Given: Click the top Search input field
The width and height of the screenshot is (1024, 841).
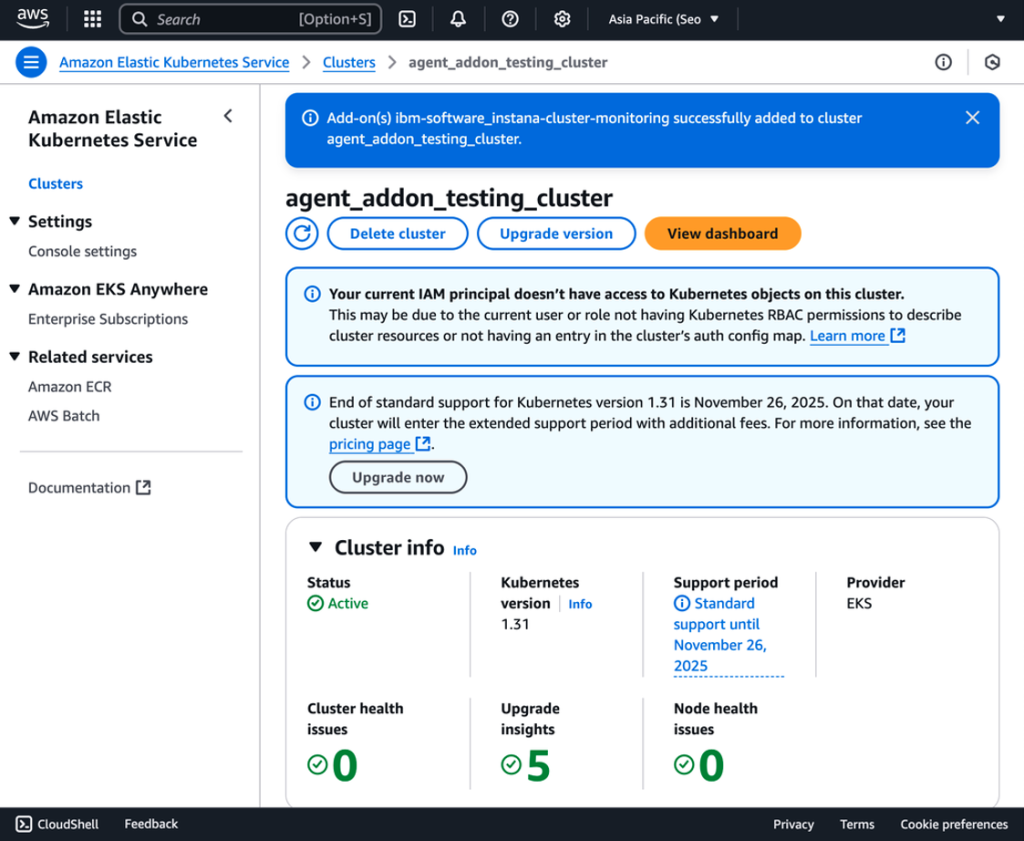Looking at the screenshot, I should pyautogui.click(x=251, y=19).
